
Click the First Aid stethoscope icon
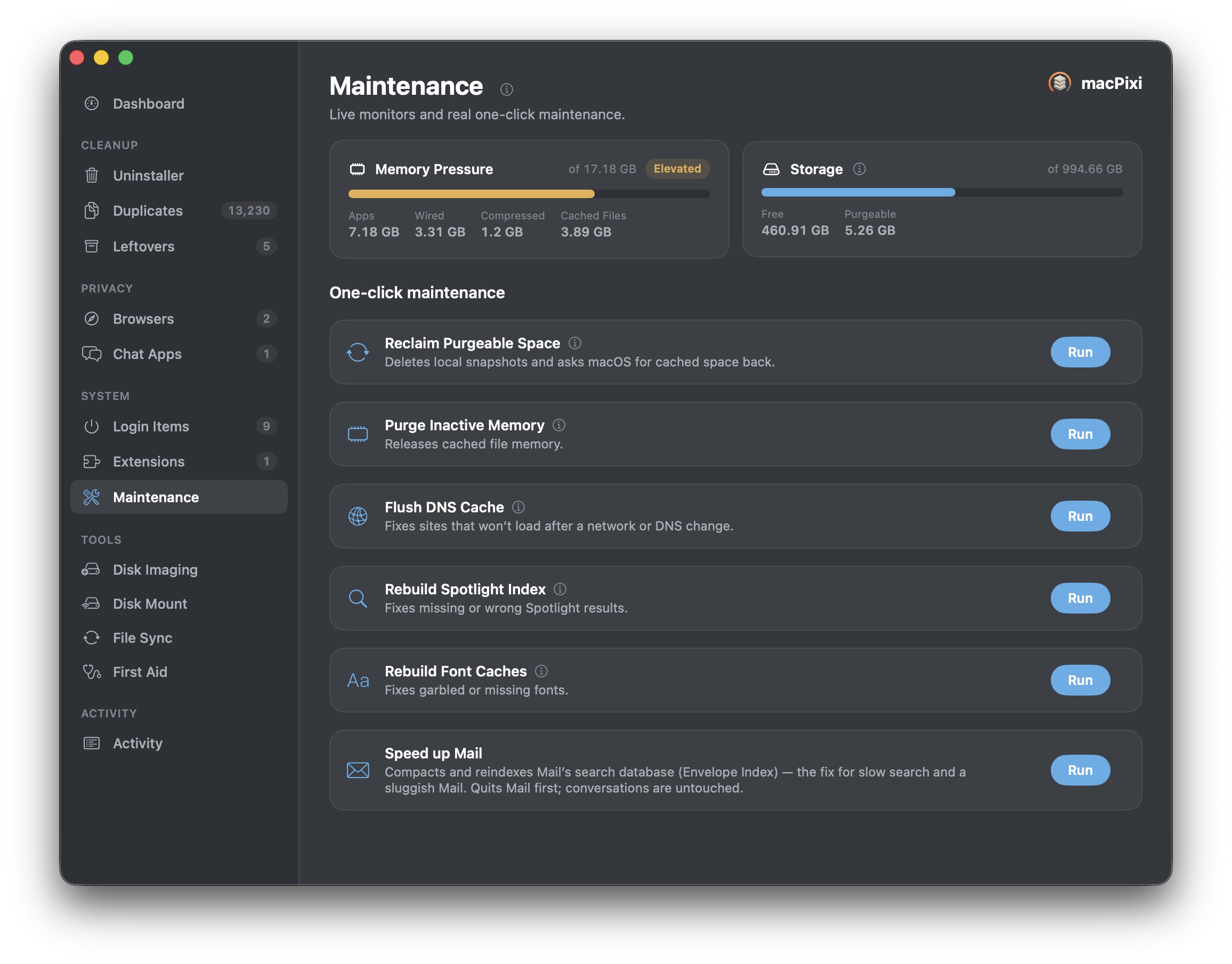[92, 672]
